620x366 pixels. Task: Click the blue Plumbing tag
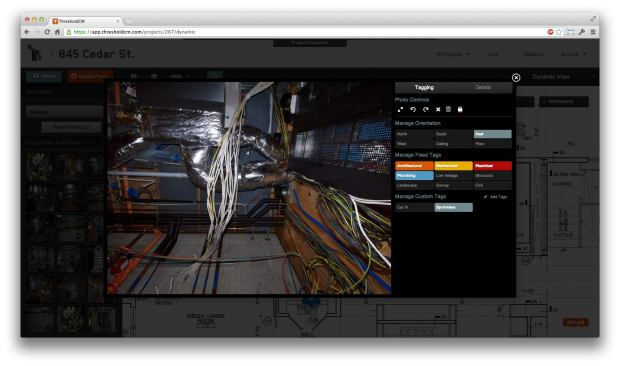[414, 175]
